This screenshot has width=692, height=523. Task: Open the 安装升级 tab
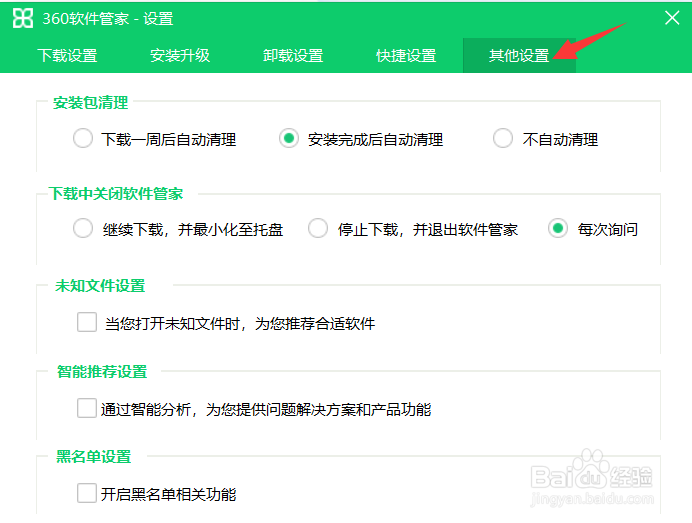point(180,56)
